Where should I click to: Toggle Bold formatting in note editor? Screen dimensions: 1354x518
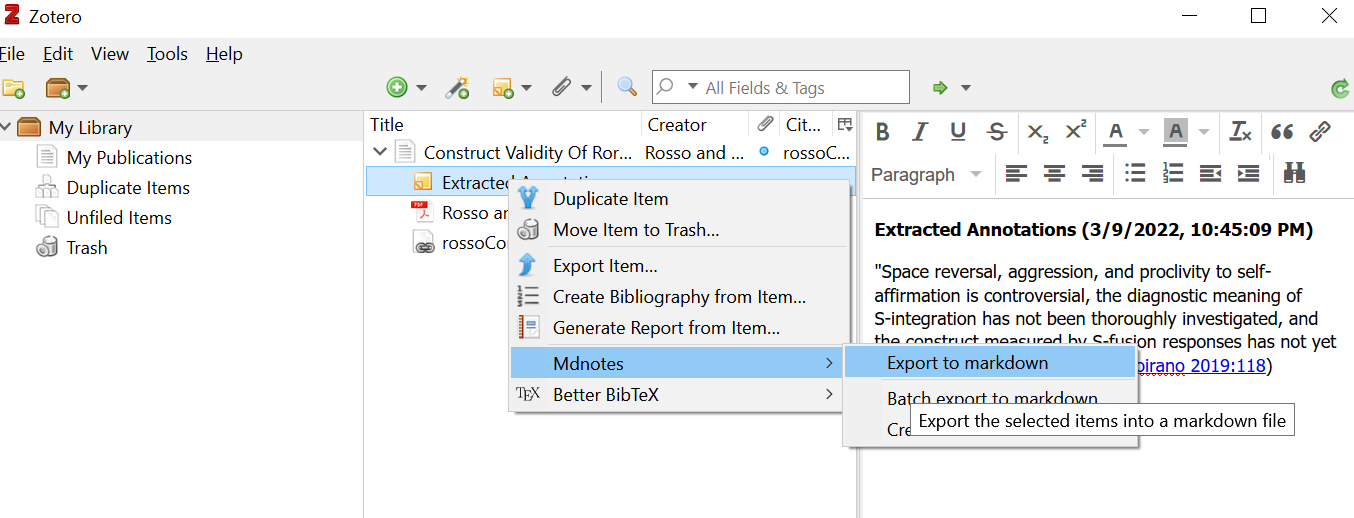pos(882,131)
